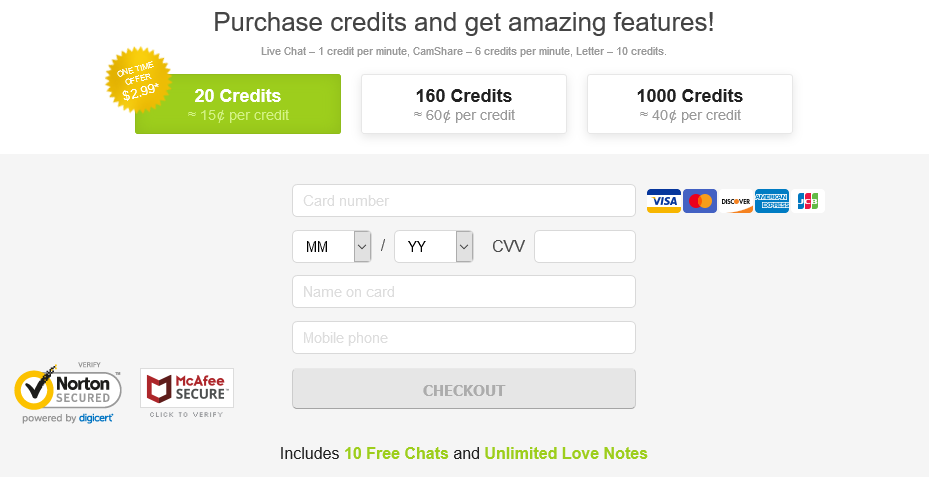Click the Discover card logo
The width and height of the screenshot is (929, 477).
click(736, 201)
